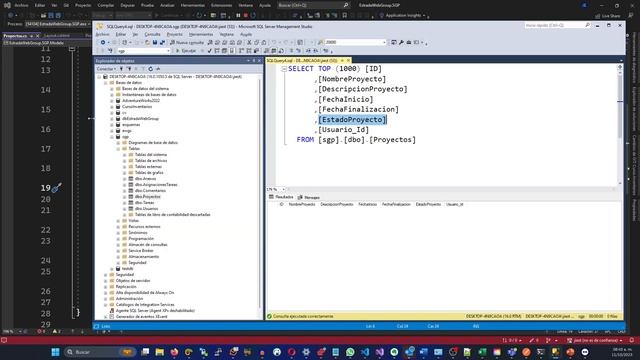Select the dbo.Proyectos table
This screenshot has width=640, height=360.
(x=147, y=197)
